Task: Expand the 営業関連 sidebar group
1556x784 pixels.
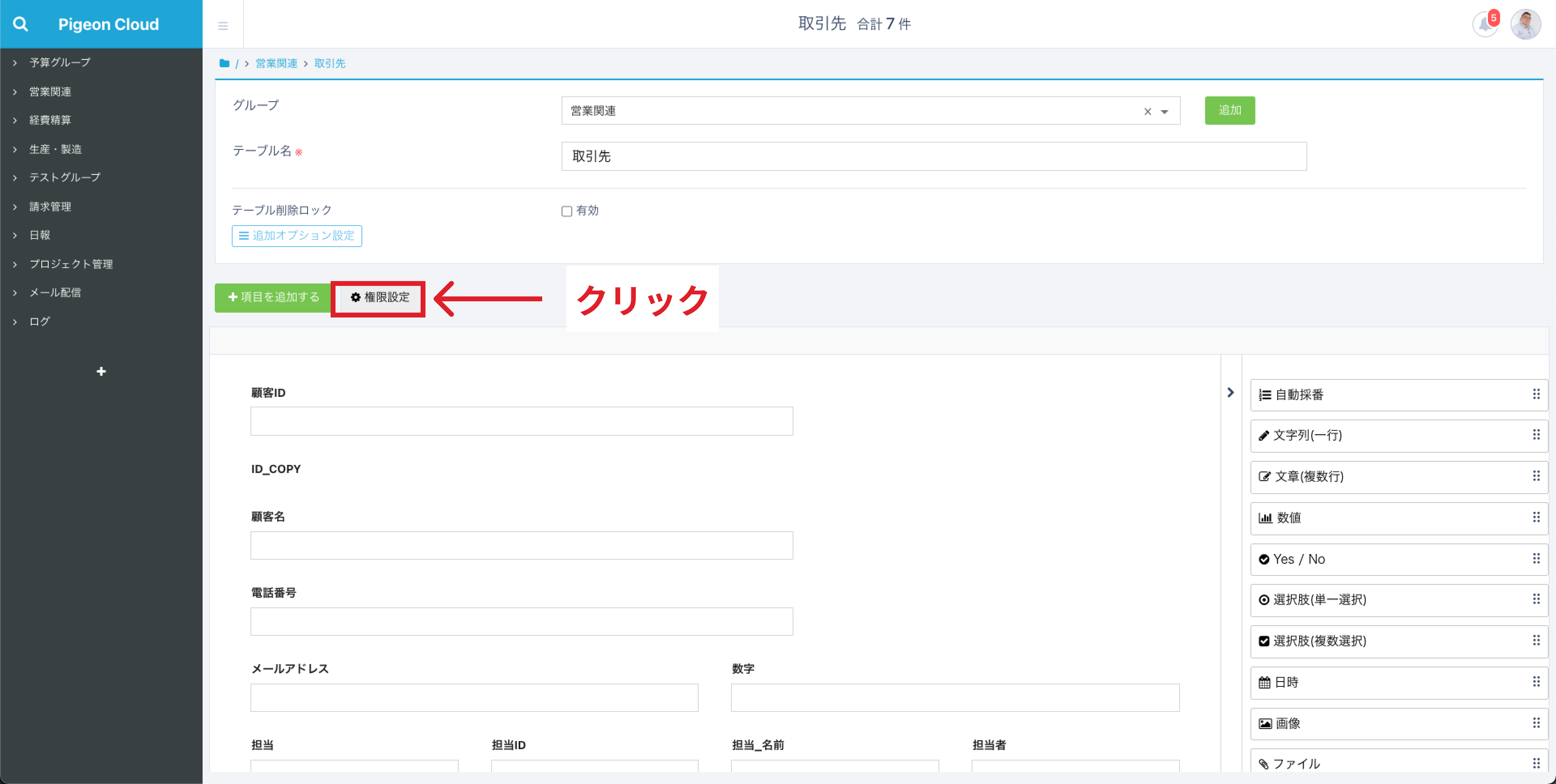Action: [51, 92]
